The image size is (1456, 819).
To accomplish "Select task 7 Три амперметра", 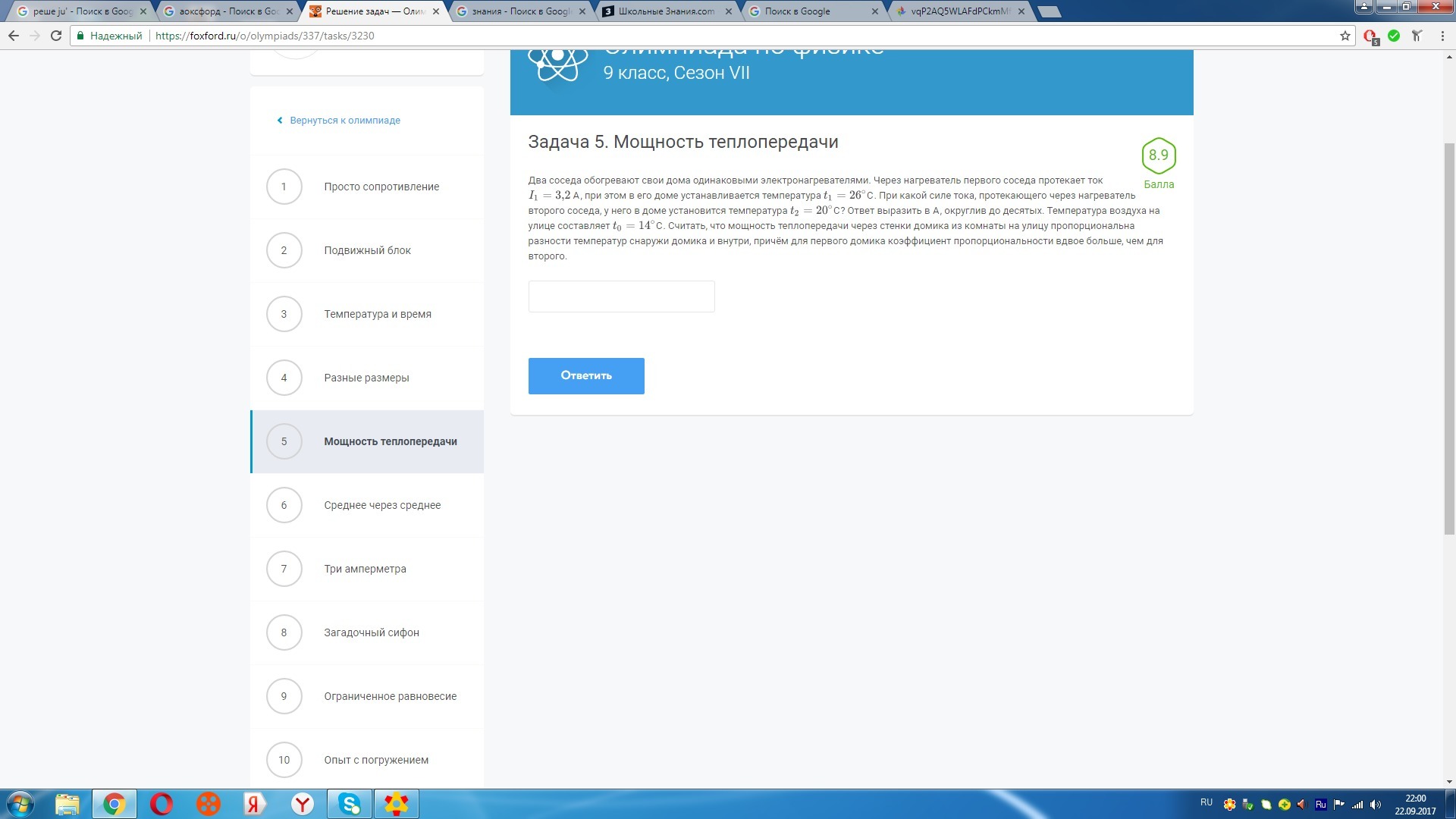I will [x=365, y=569].
